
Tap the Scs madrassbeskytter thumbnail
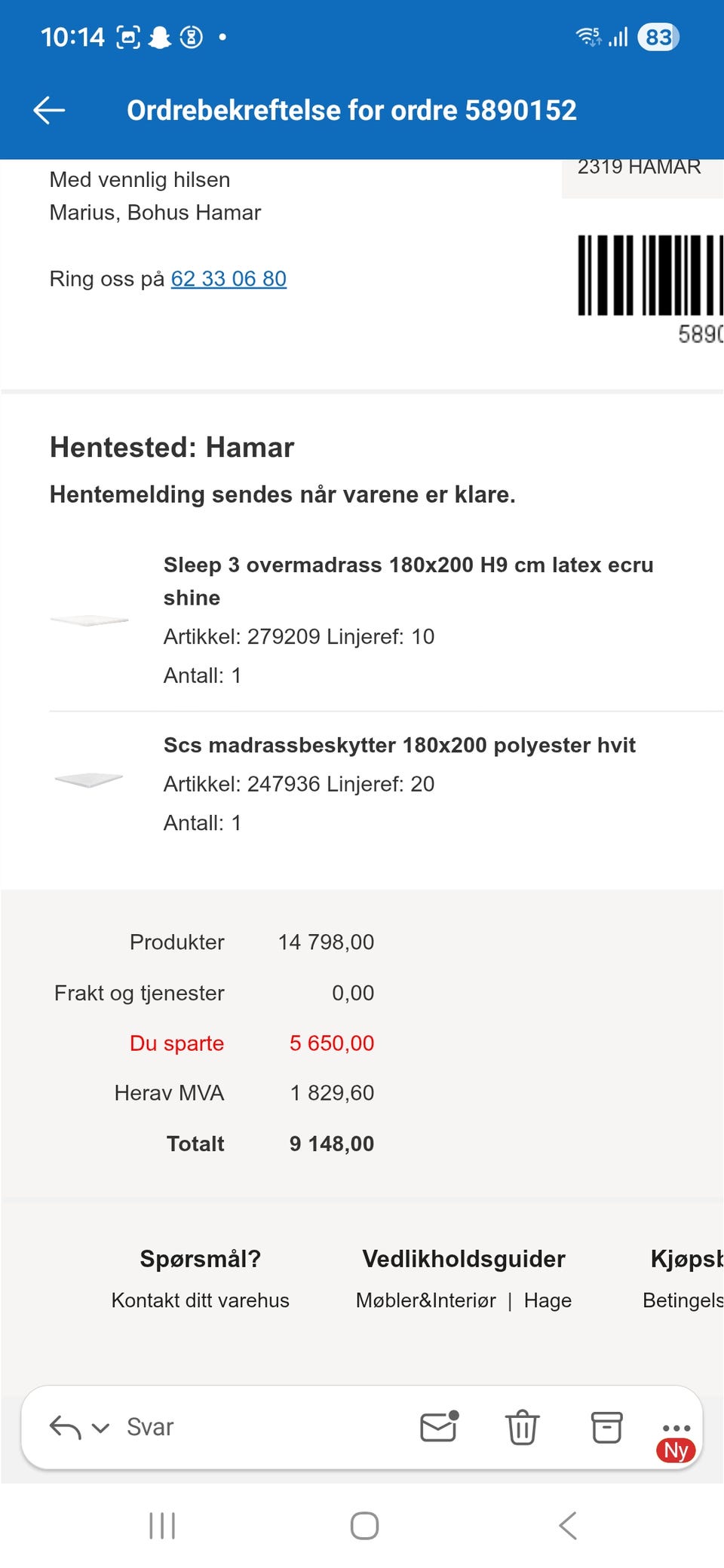89,779
